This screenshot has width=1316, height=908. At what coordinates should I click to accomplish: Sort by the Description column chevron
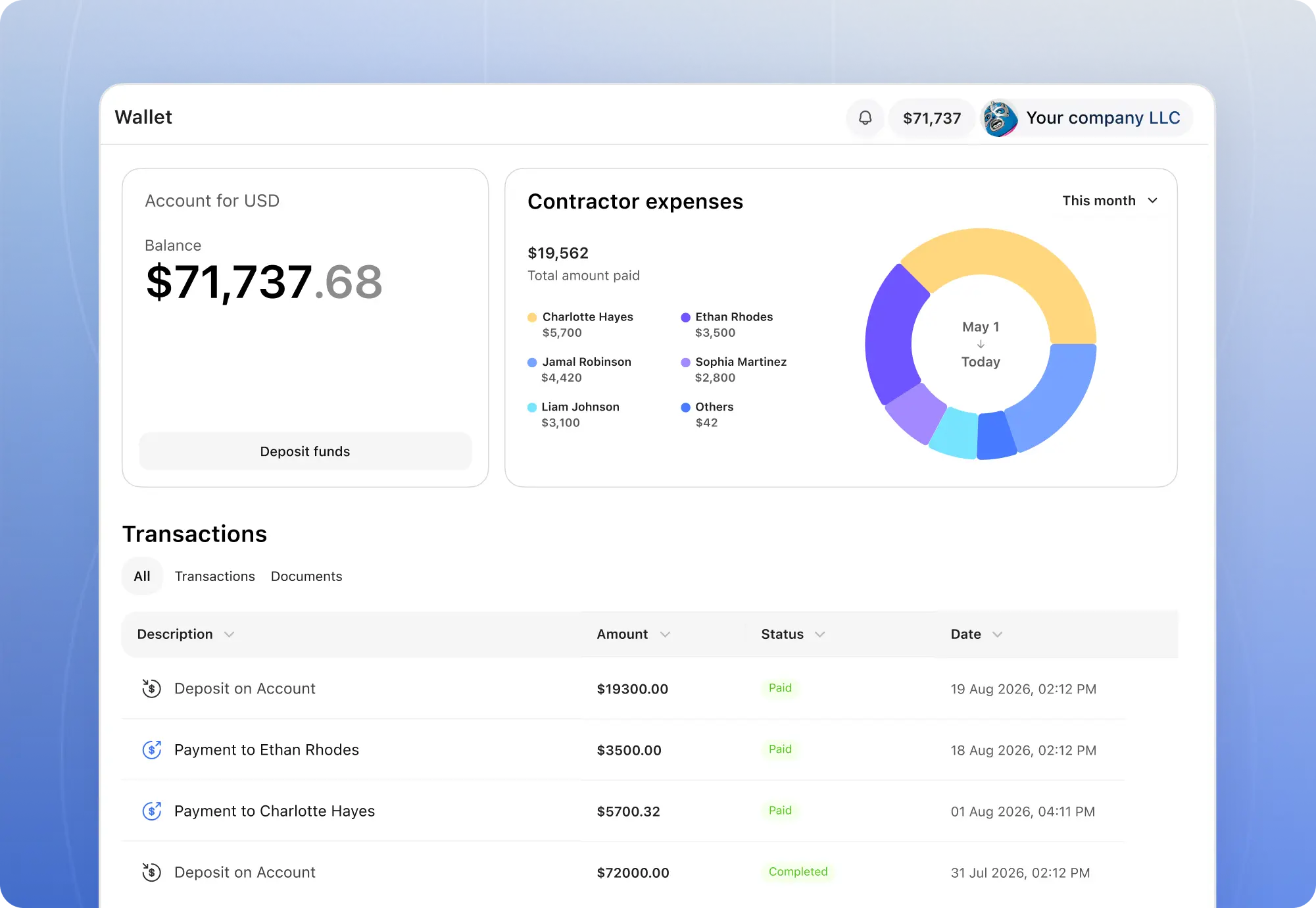click(x=229, y=634)
